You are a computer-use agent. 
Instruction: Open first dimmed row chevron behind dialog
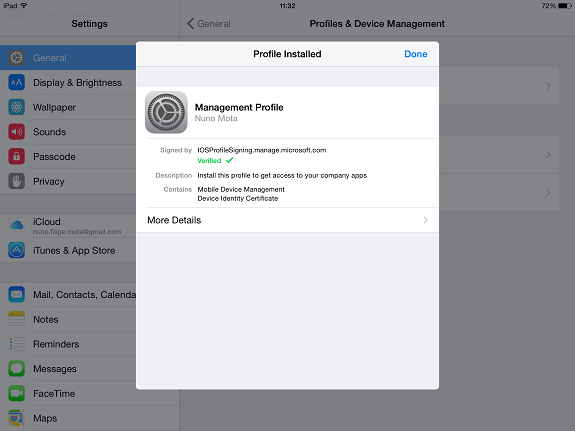coord(548,86)
